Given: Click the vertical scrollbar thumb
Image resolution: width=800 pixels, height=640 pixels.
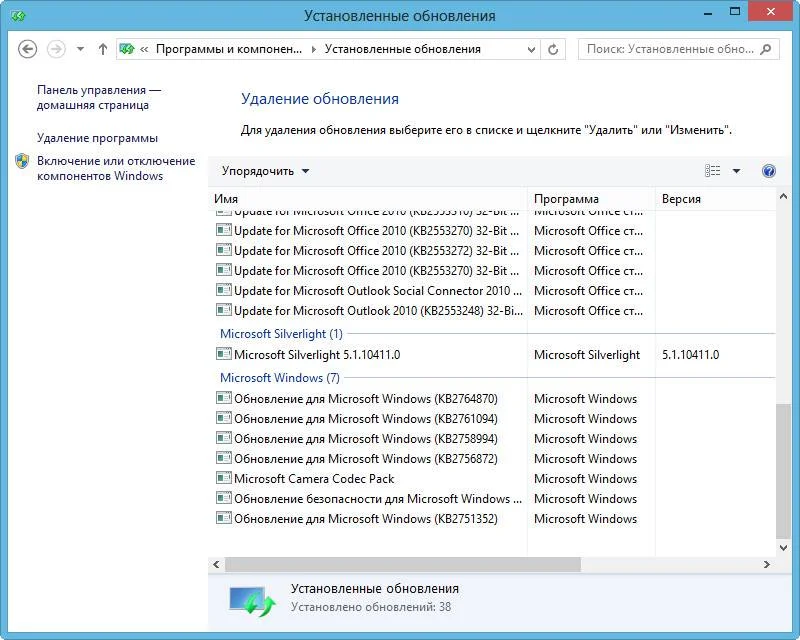Looking at the screenshot, I should [783, 471].
